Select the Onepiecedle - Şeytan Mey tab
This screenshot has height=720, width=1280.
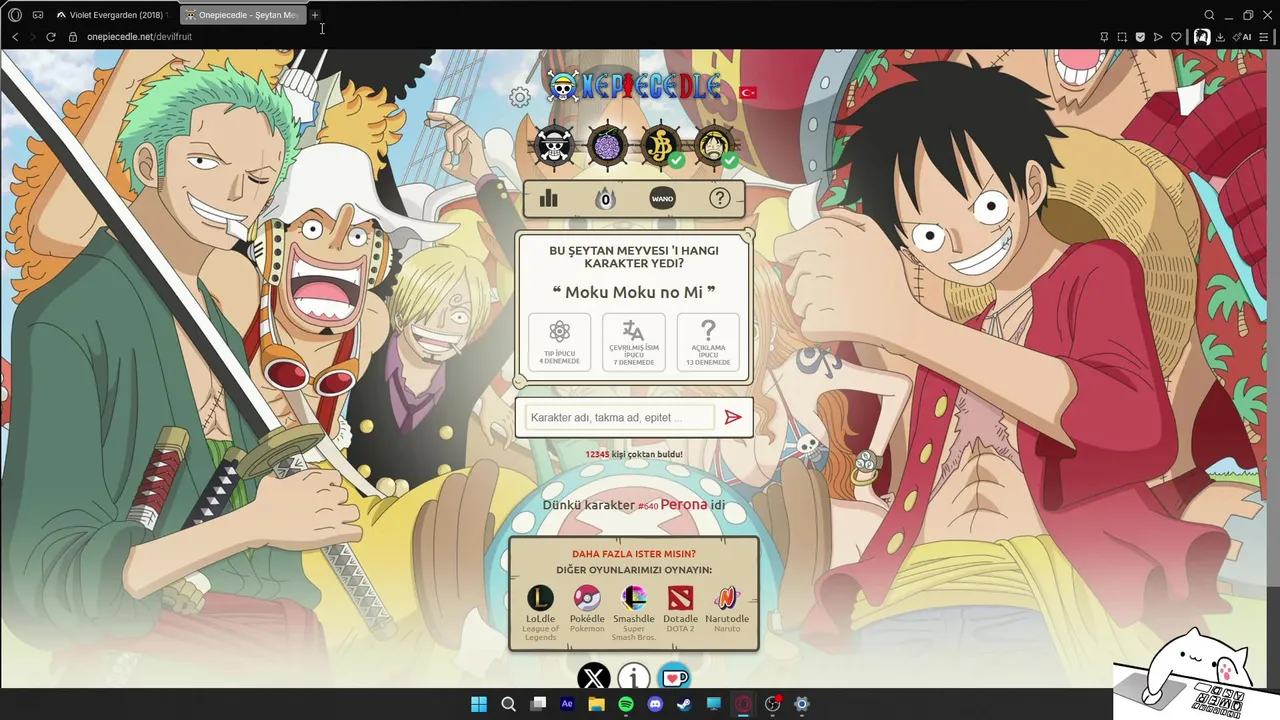point(242,15)
